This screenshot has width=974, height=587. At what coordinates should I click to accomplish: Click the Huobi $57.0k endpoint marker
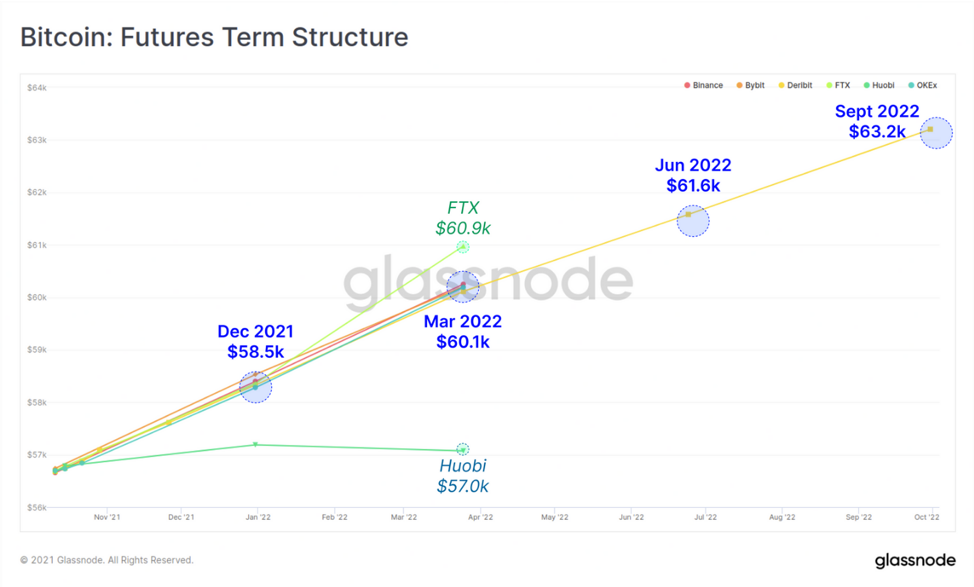click(463, 449)
